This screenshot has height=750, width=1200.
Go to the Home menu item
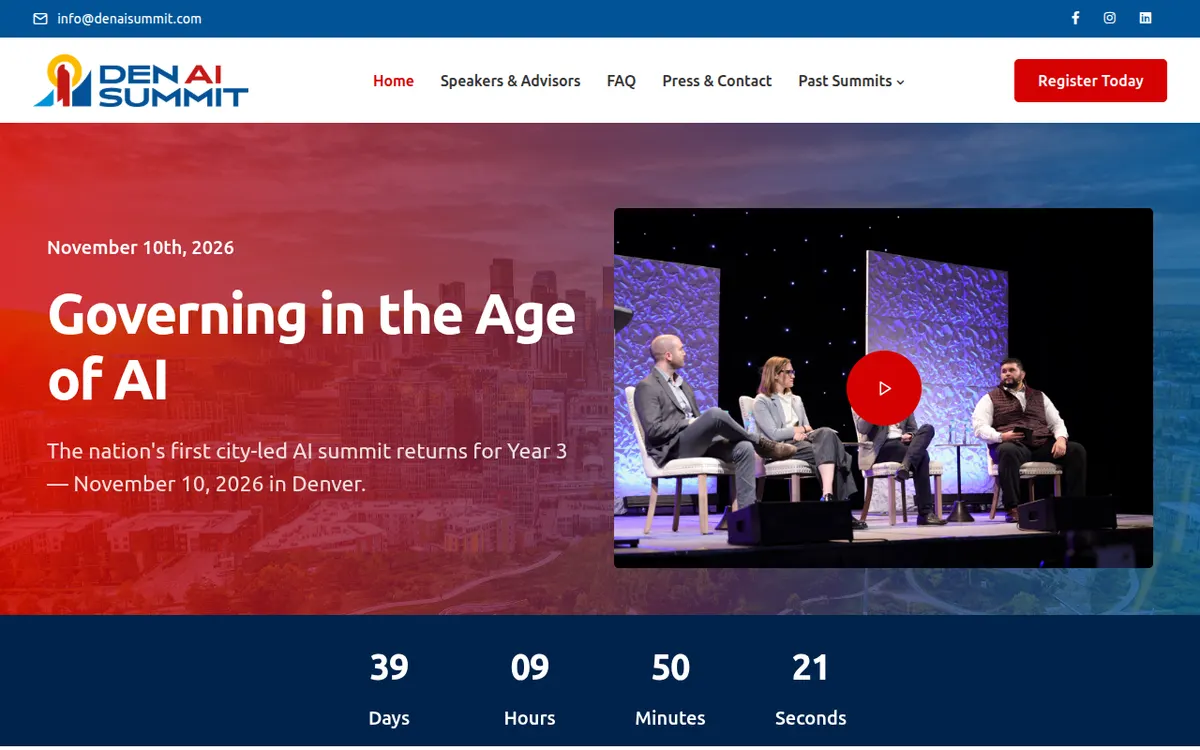point(393,81)
